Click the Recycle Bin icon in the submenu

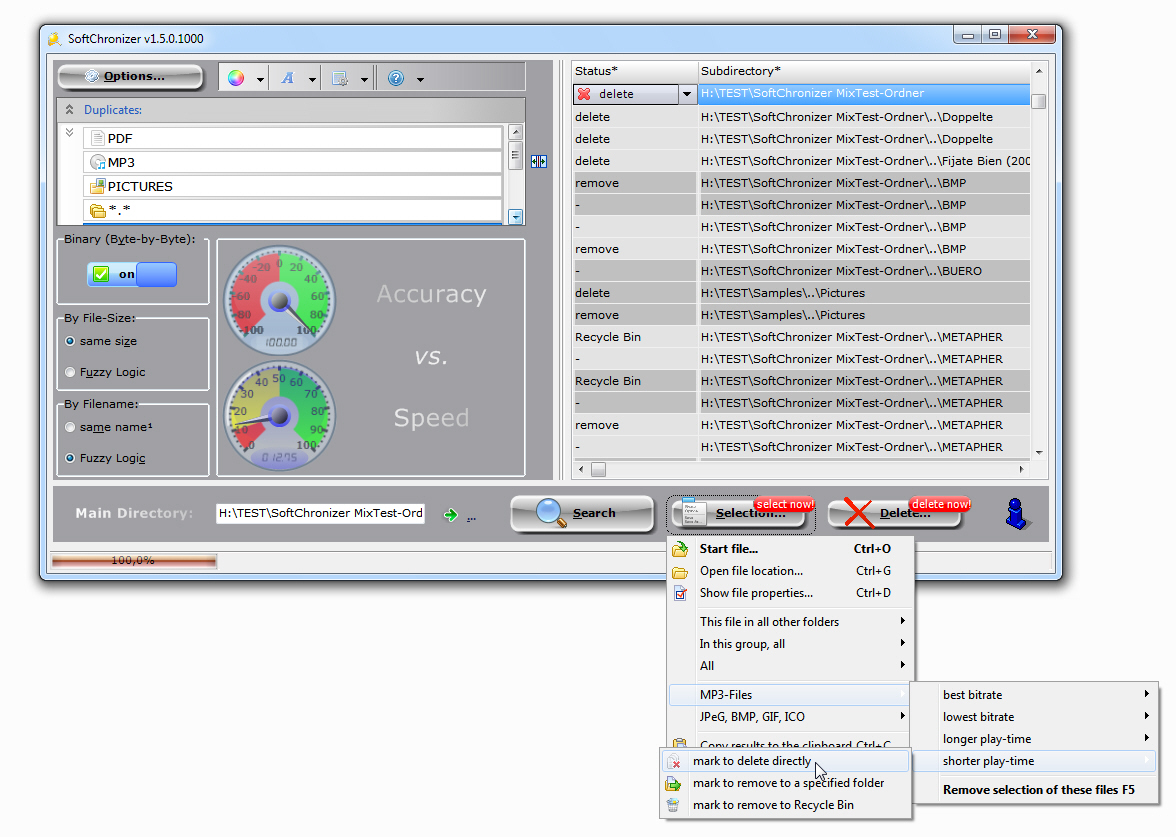tap(674, 806)
